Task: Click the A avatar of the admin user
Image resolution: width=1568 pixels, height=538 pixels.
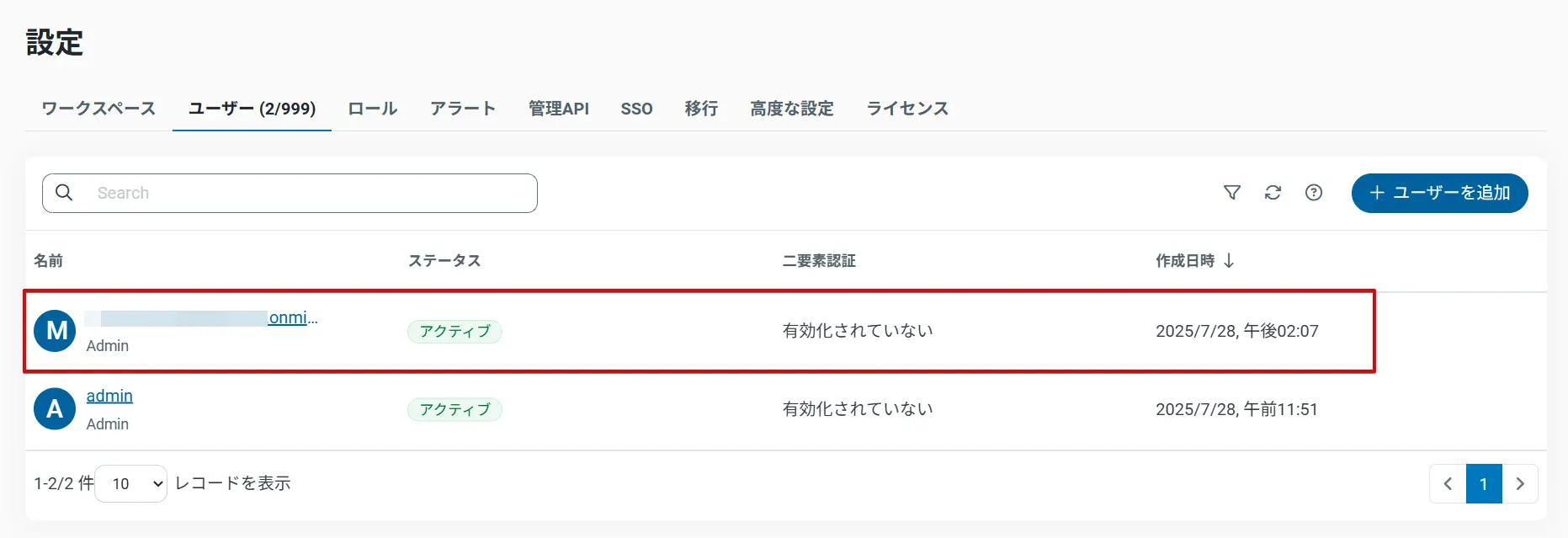Action: pos(54,408)
